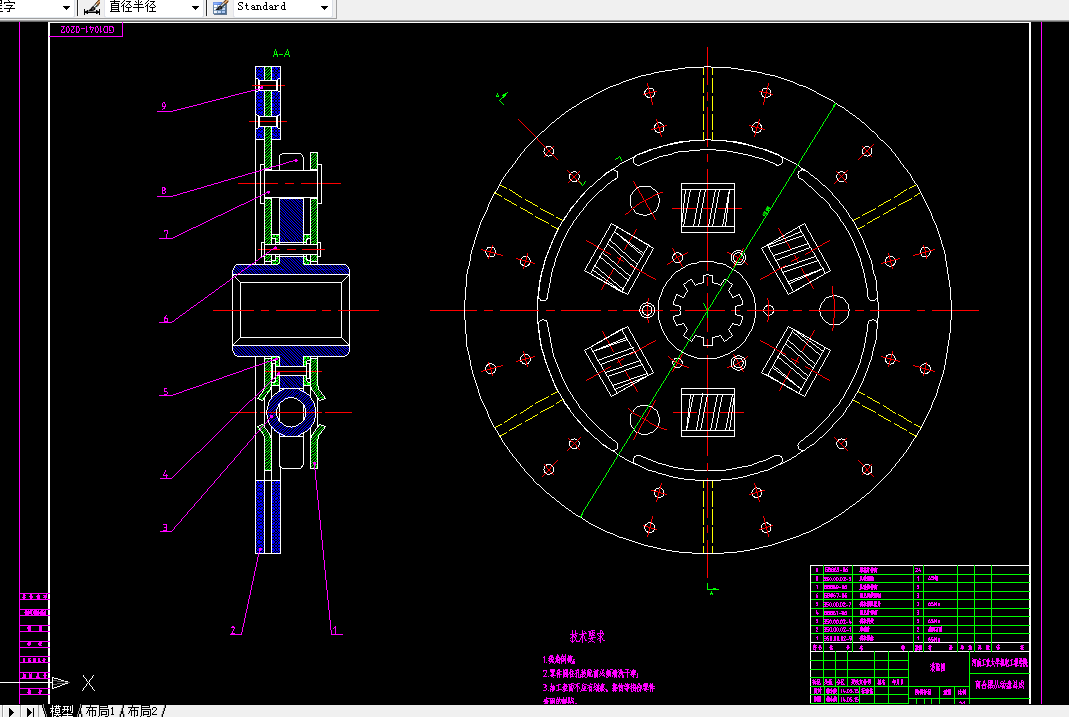Jump to the last layout tab arrow
Image resolution: width=1069 pixels, height=717 pixels.
(30, 712)
